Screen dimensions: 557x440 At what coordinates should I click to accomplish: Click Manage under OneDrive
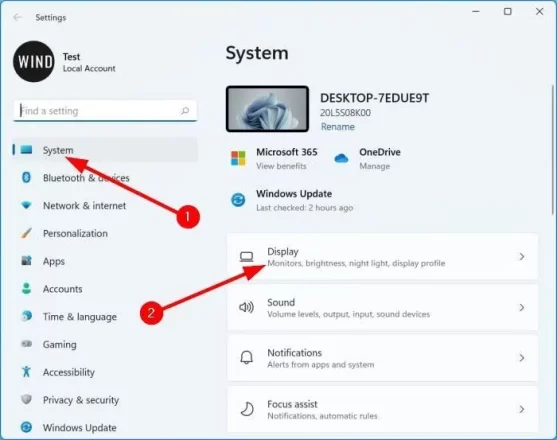click(374, 166)
